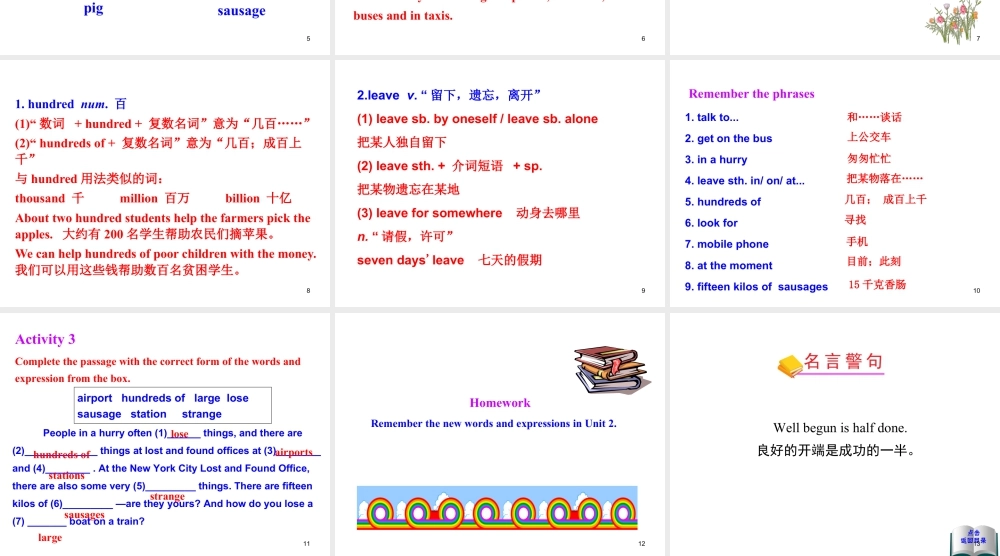
Task: Click the 'Activity 3' heading
Action: coord(45,339)
